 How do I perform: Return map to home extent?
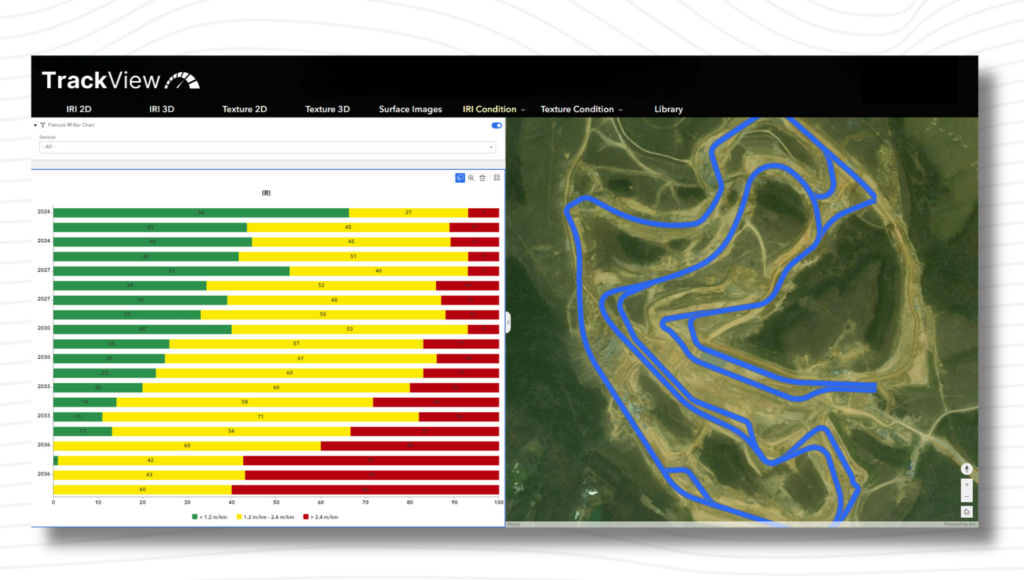coord(967,512)
